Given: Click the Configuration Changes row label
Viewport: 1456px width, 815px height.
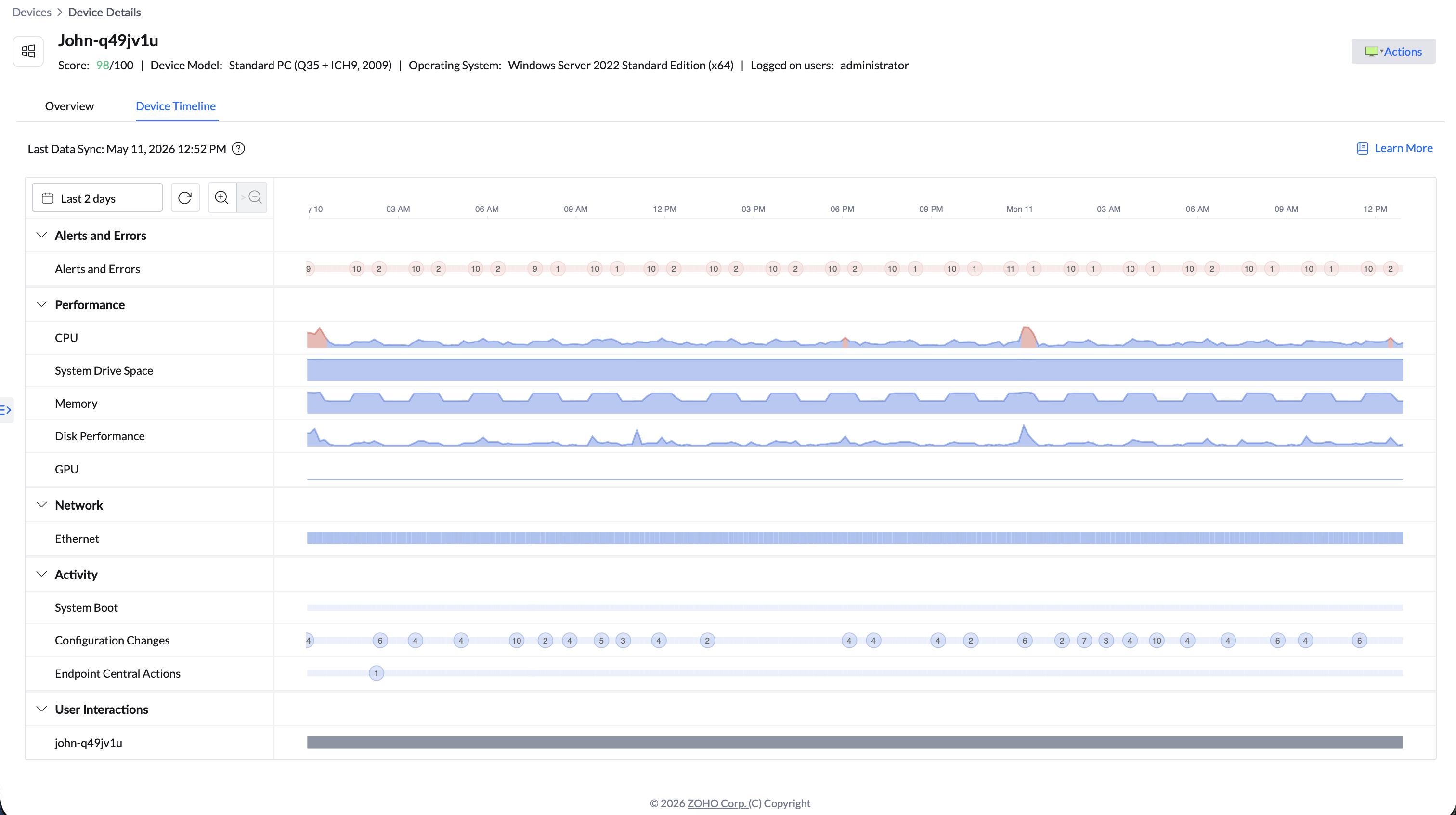Looking at the screenshot, I should pyautogui.click(x=112, y=640).
